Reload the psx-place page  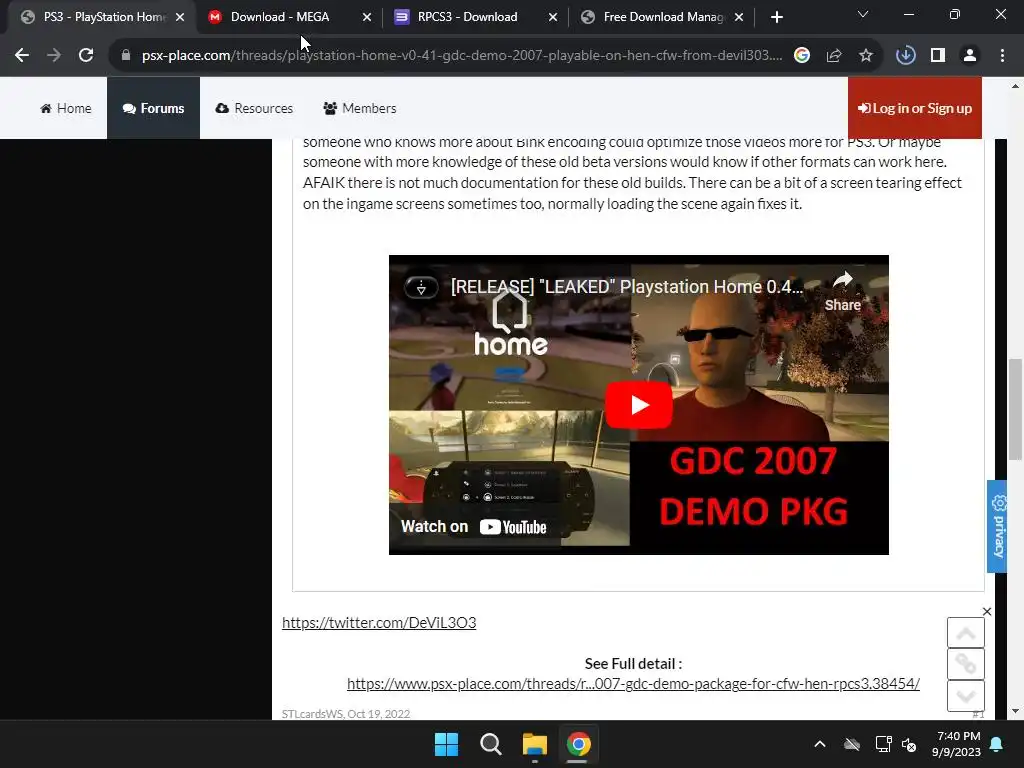pyautogui.click(x=86, y=56)
